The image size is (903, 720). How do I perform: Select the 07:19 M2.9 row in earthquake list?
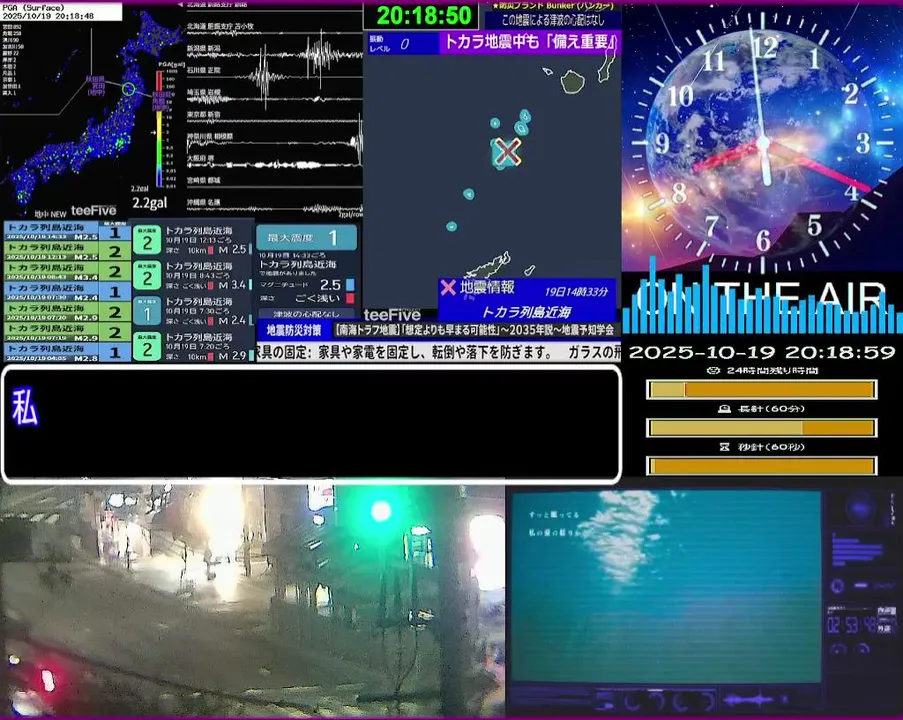pos(67,332)
